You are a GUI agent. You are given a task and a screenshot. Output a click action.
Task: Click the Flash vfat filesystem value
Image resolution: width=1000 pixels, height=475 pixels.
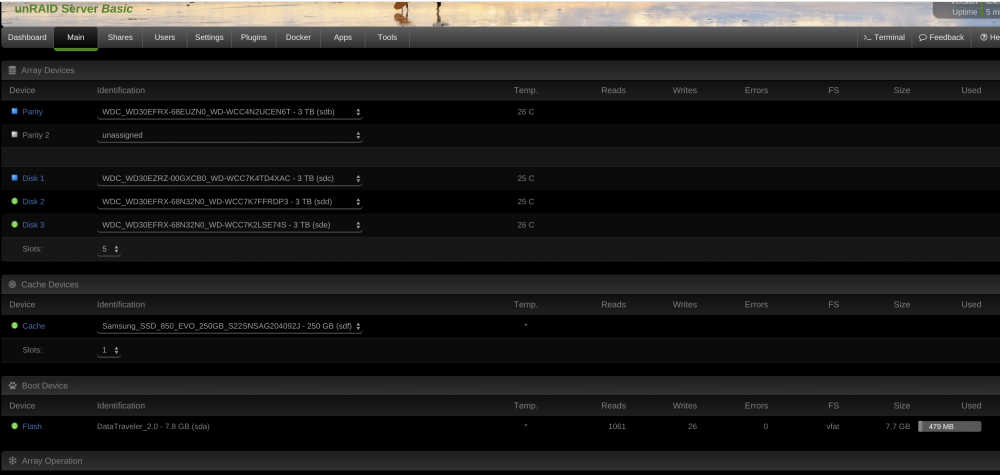(x=834, y=427)
